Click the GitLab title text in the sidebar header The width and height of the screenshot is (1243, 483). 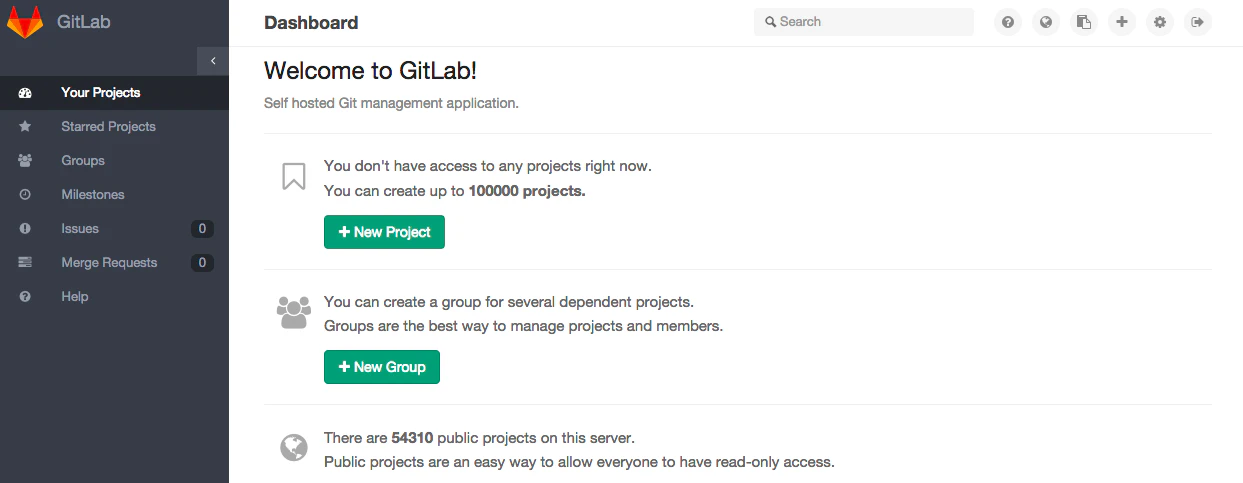(84, 22)
